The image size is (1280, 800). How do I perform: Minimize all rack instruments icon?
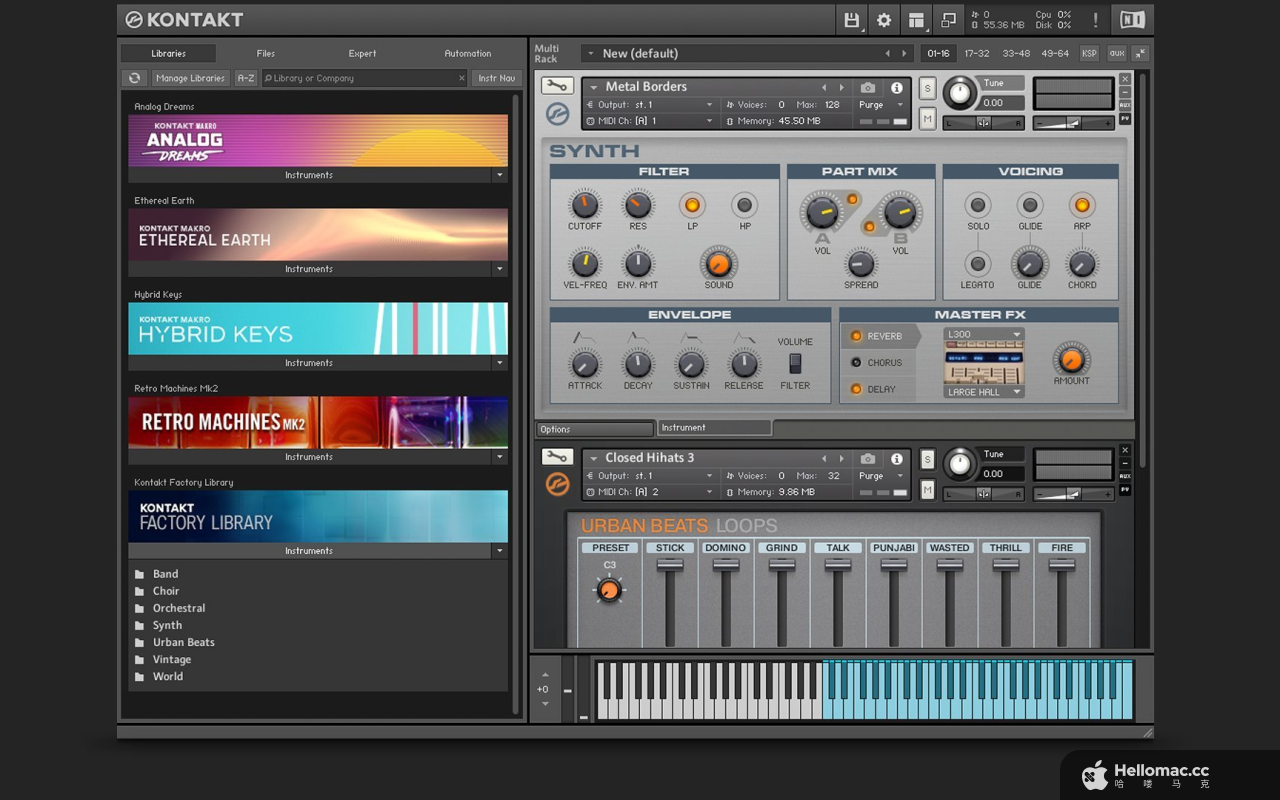(x=1141, y=53)
